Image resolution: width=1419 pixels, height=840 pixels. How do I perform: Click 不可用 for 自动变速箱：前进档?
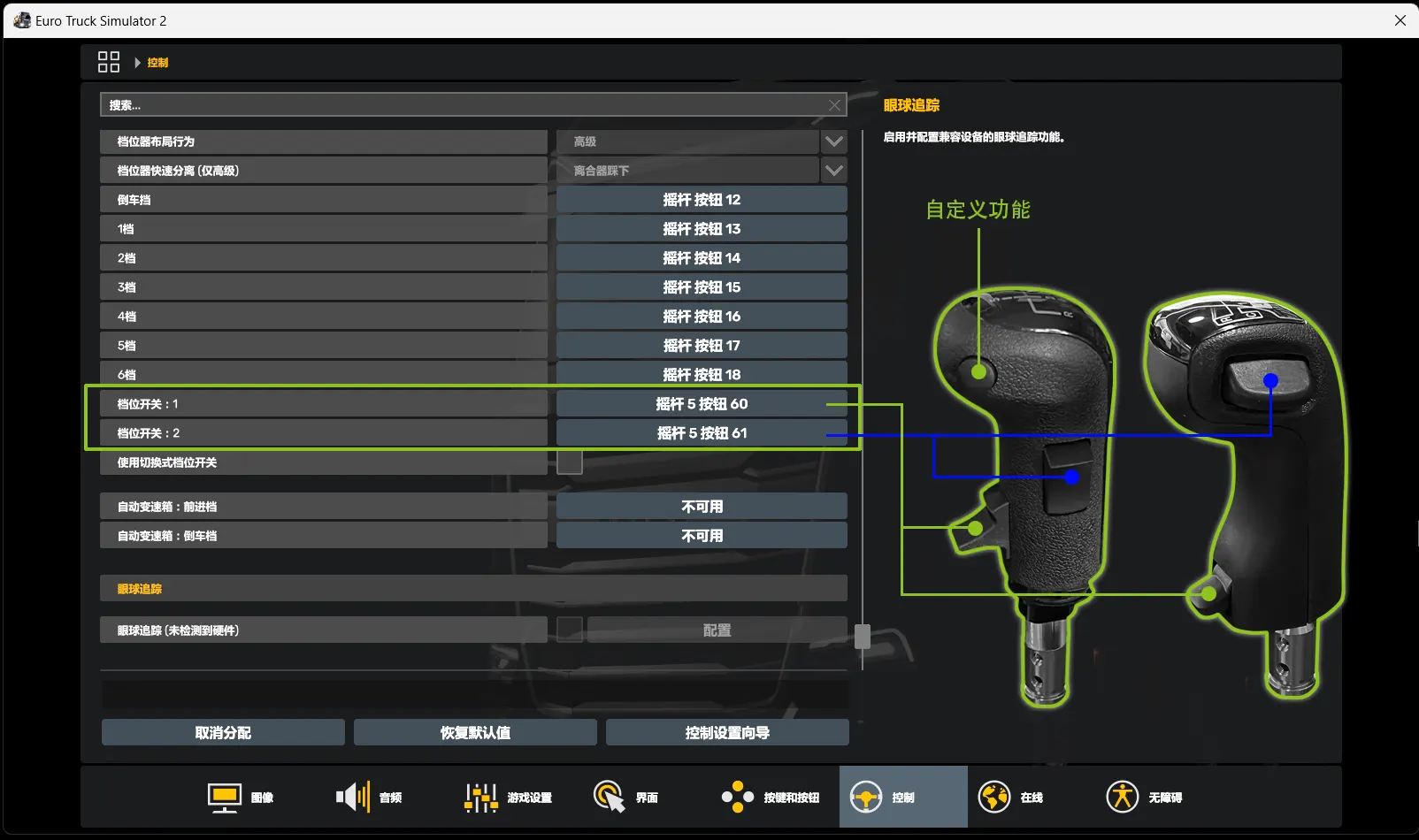pos(702,507)
